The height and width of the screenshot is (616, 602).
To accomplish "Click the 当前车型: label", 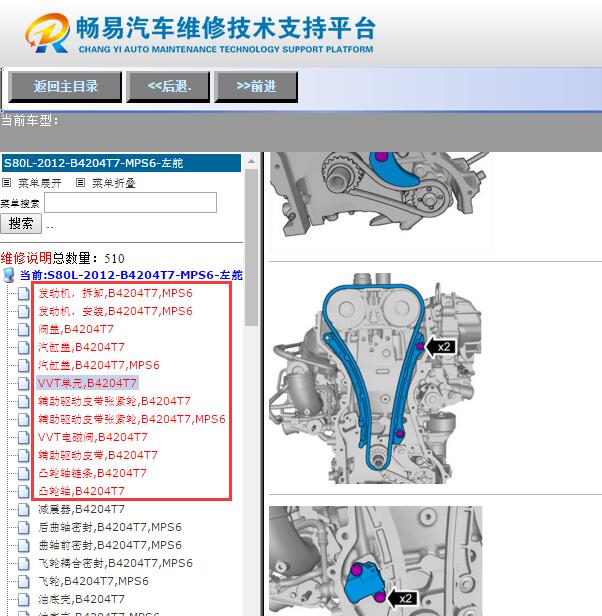I will pos(29,120).
